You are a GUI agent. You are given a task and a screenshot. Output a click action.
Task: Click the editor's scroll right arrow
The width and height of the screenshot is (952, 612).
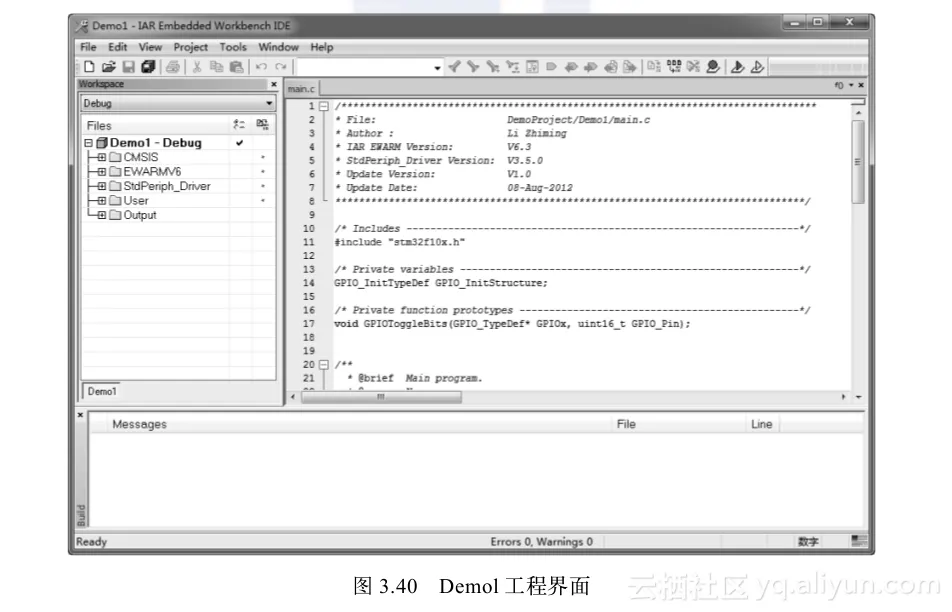click(843, 397)
